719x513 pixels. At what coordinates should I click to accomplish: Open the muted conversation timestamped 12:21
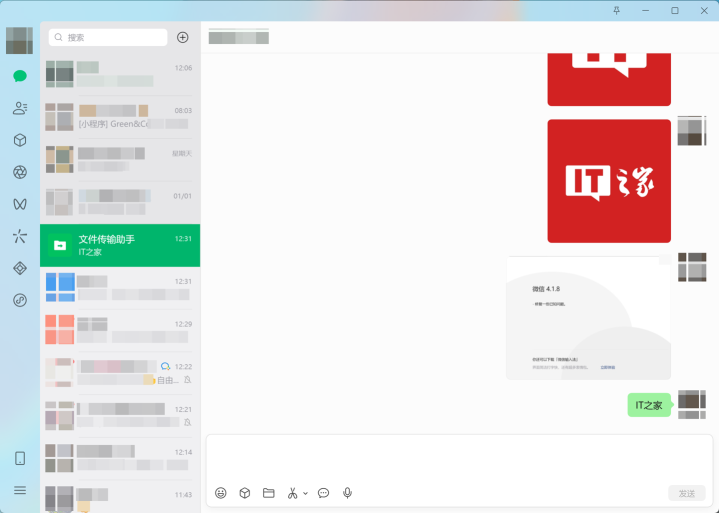[120, 416]
